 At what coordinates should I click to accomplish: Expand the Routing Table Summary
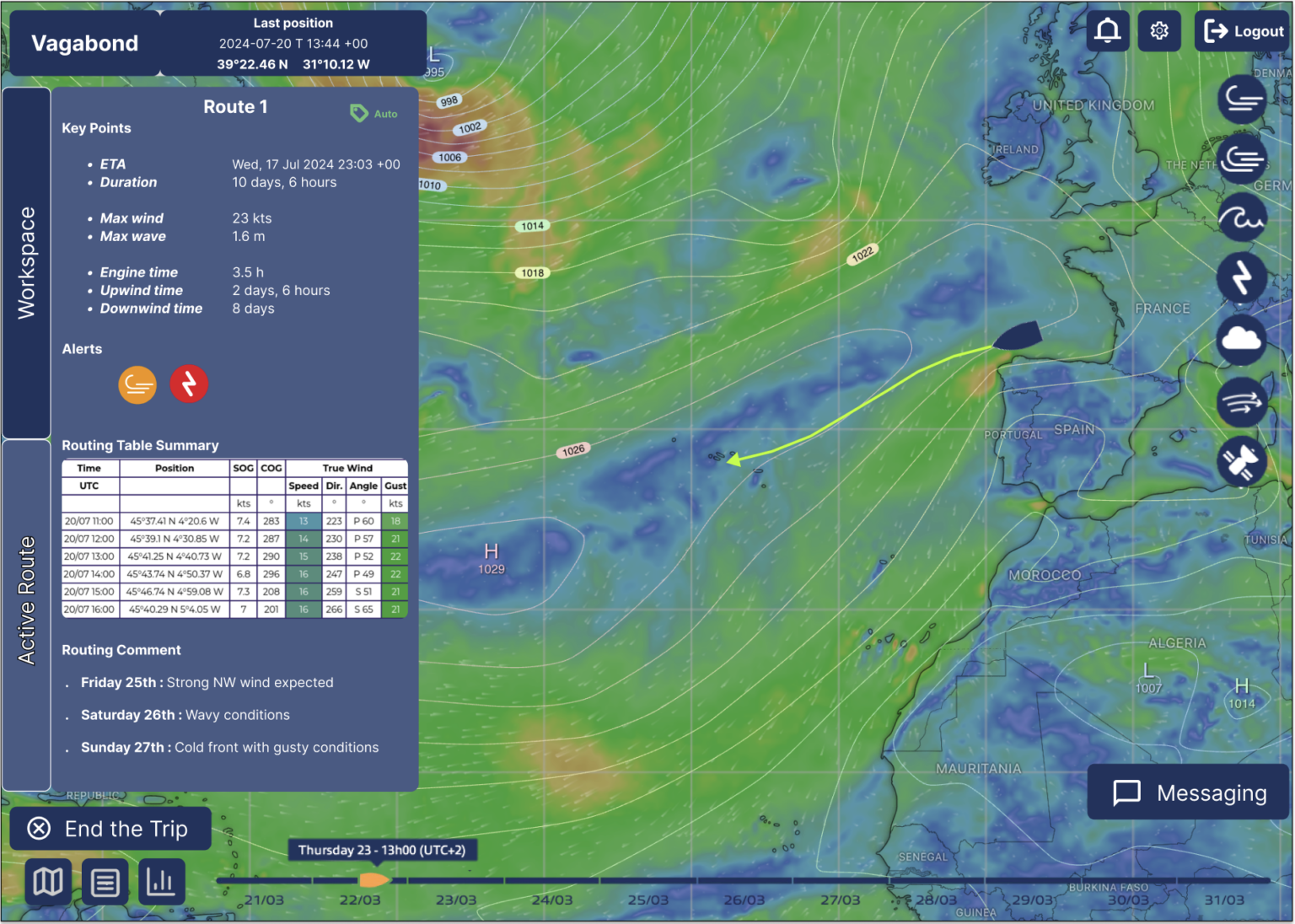click(x=140, y=445)
